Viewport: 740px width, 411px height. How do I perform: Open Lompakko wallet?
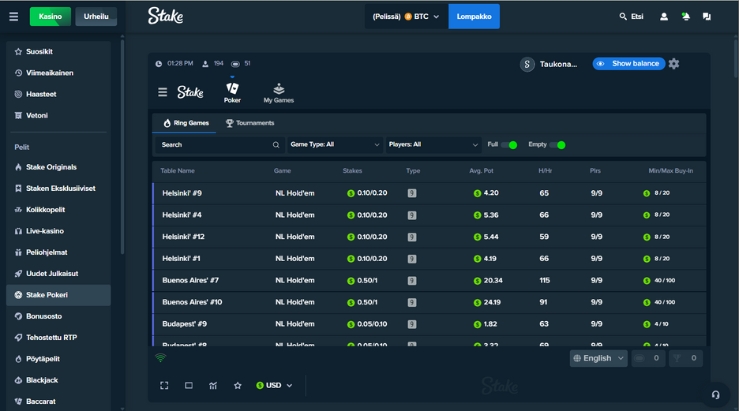coord(474,17)
